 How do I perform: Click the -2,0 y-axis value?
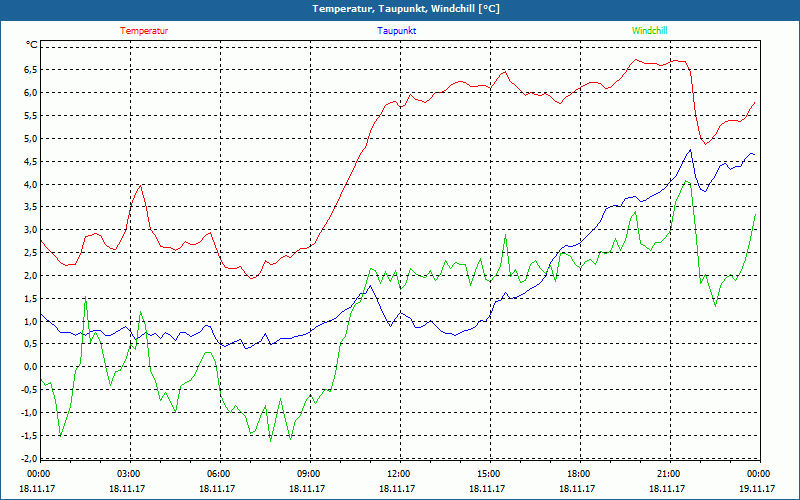point(29,458)
